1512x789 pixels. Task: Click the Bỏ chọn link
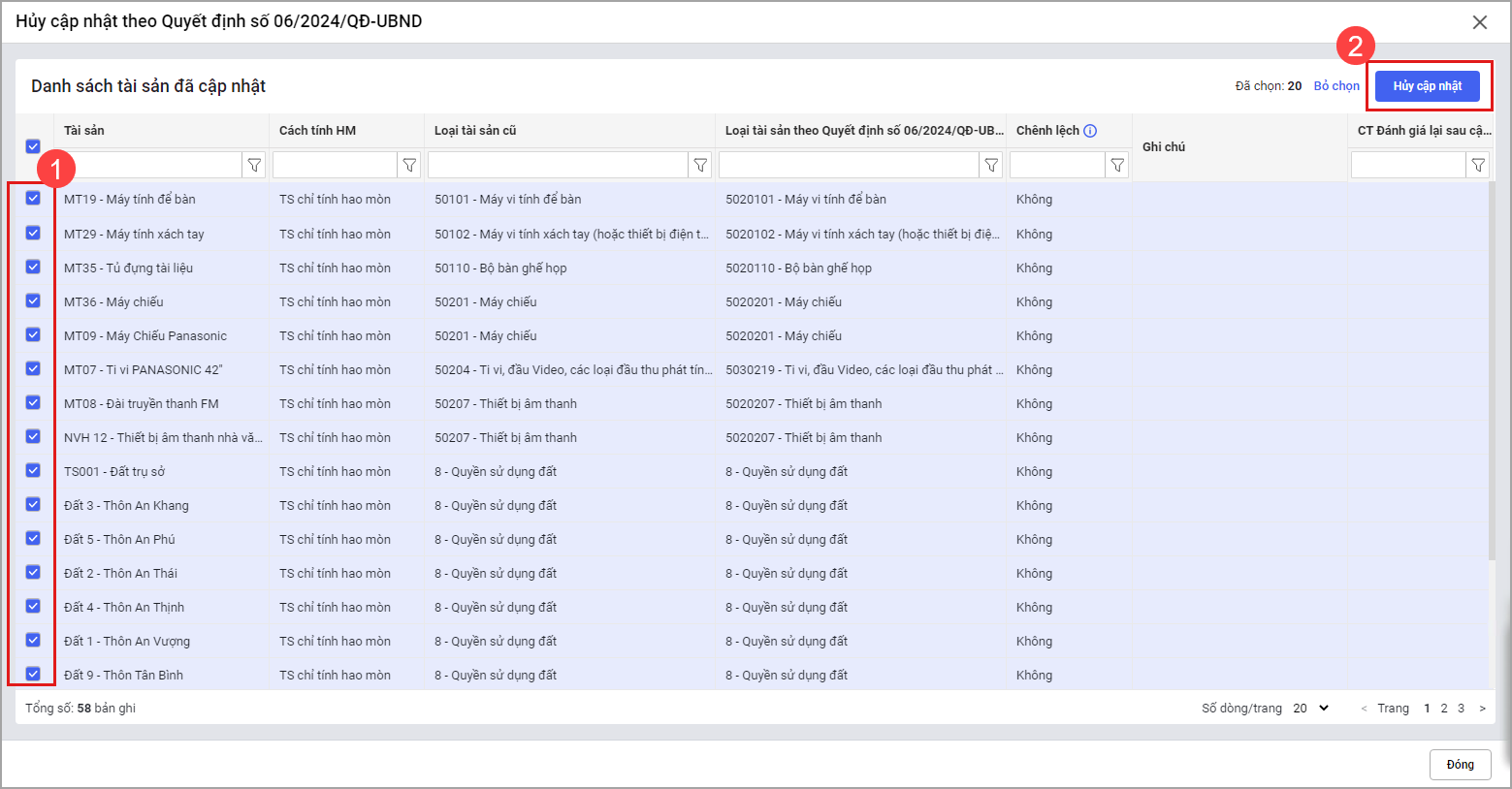pyautogui.click(x=1336, y=86)
